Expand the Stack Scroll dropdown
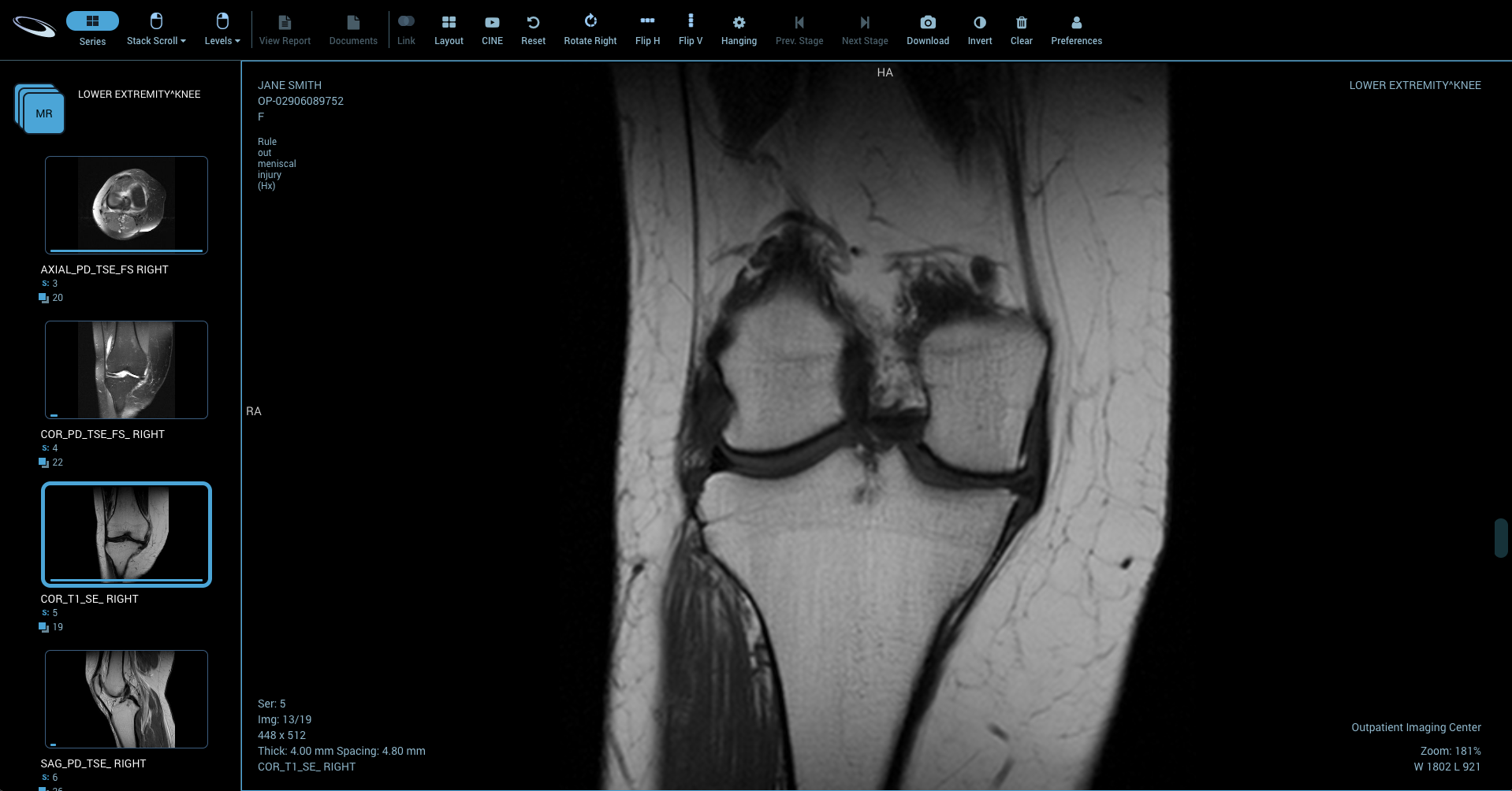Image resolution: width=1512 pixels, height=791 pixels. point(156,28)
